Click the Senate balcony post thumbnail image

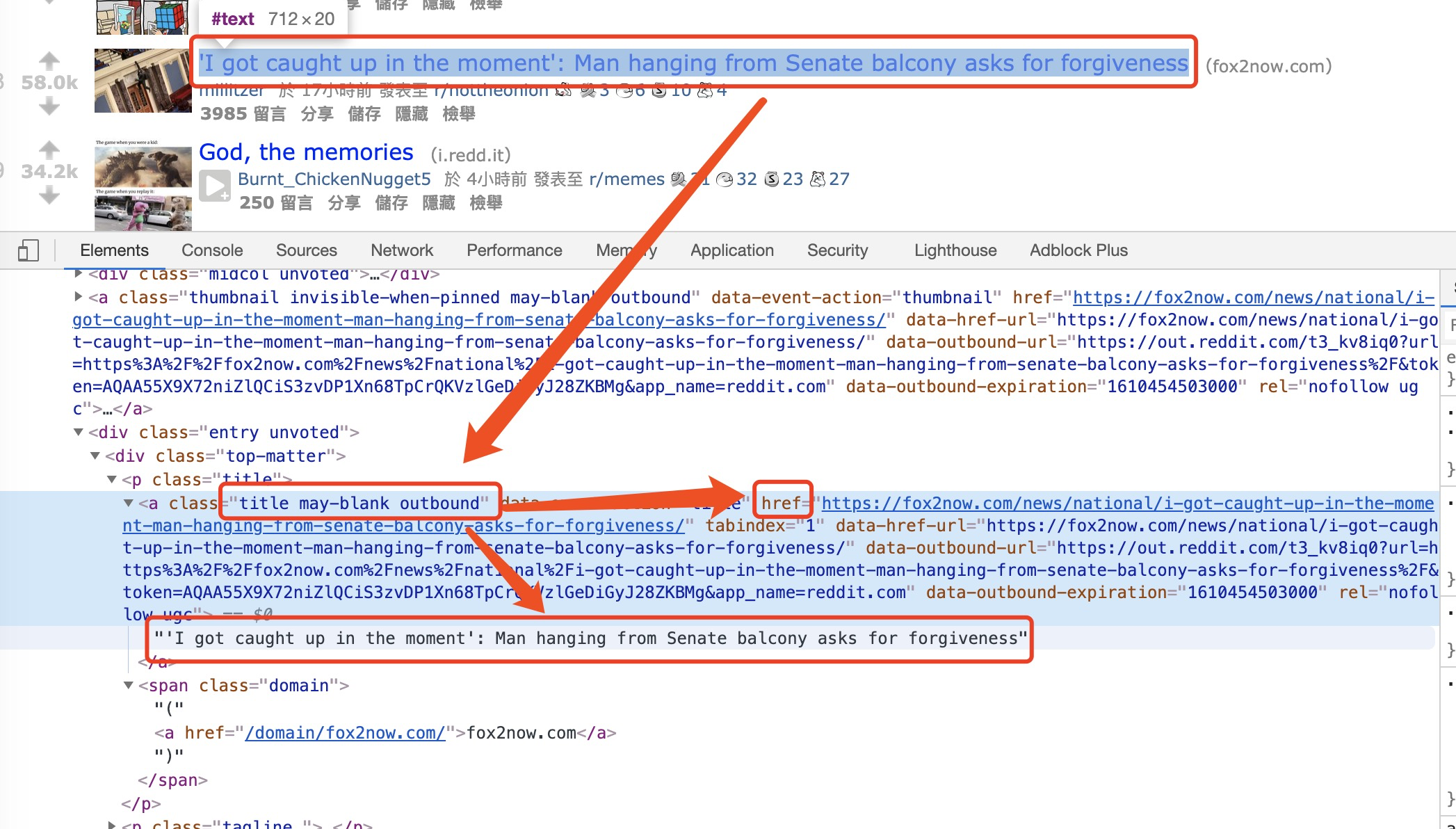coord(142,81)
